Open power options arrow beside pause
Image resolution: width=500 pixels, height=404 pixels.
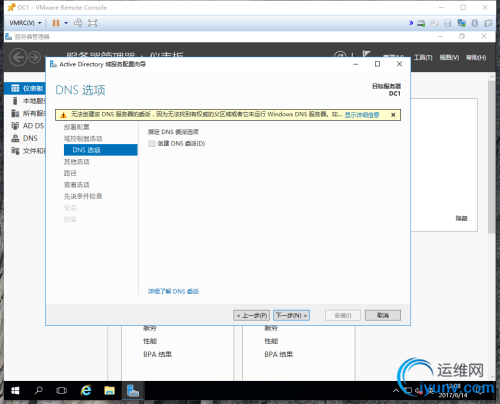(66, 23)
